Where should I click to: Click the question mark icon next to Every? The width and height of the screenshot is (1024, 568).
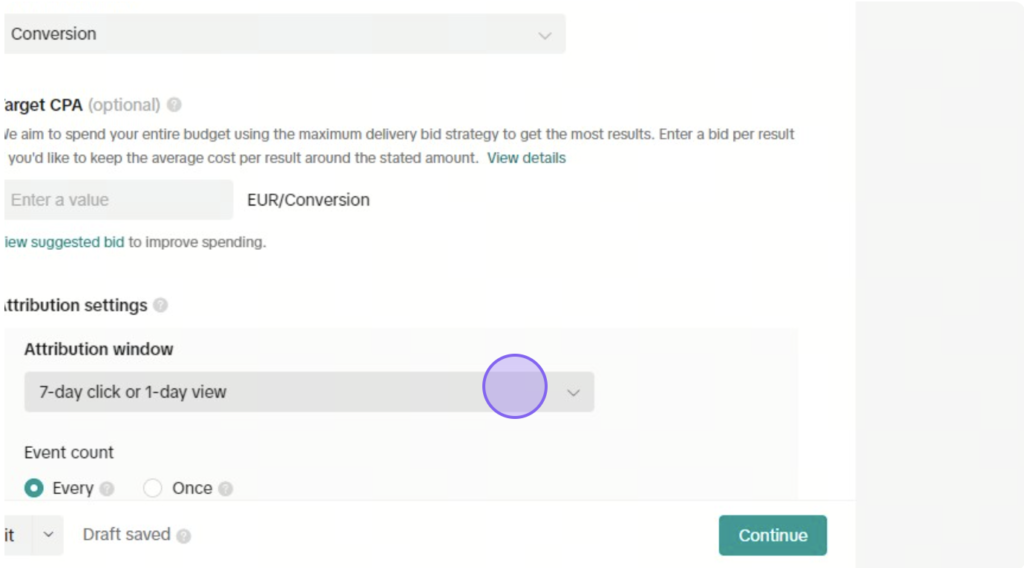pos(107,488)
